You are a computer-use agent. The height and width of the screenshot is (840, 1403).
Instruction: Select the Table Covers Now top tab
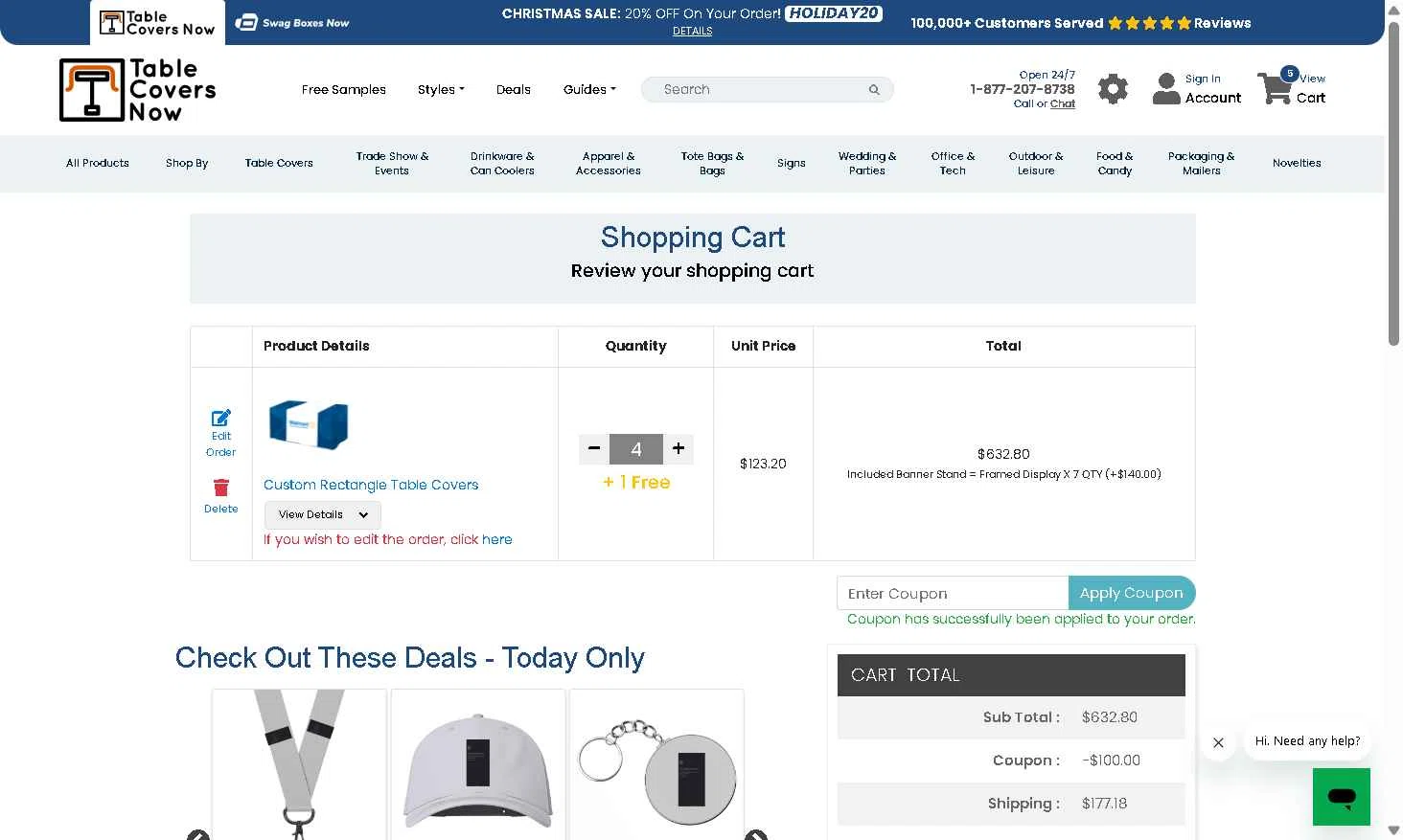point(158,23)
